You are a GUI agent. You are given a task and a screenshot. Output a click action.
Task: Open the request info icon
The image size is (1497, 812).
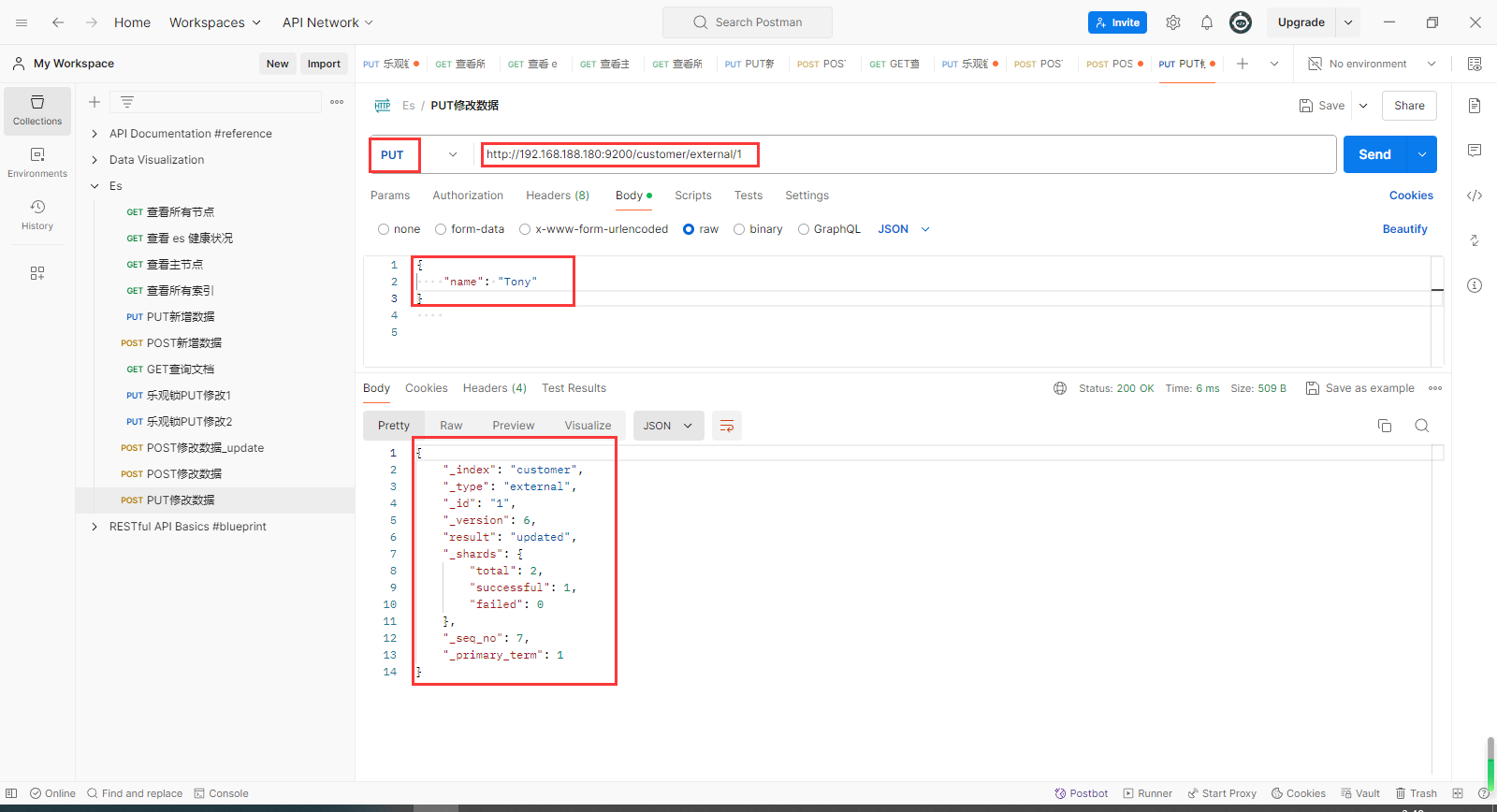pyautogui.click(x=1475, y=285)
